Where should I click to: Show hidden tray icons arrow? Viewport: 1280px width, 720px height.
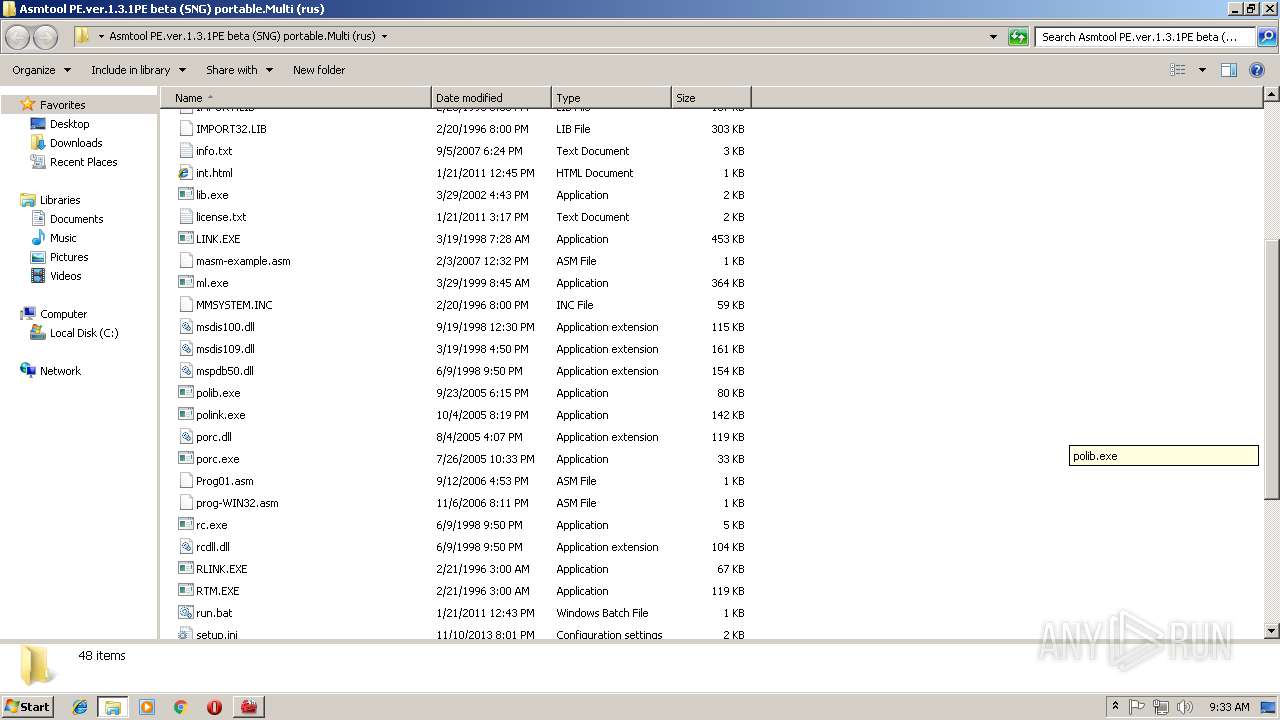coord(1116,707)
